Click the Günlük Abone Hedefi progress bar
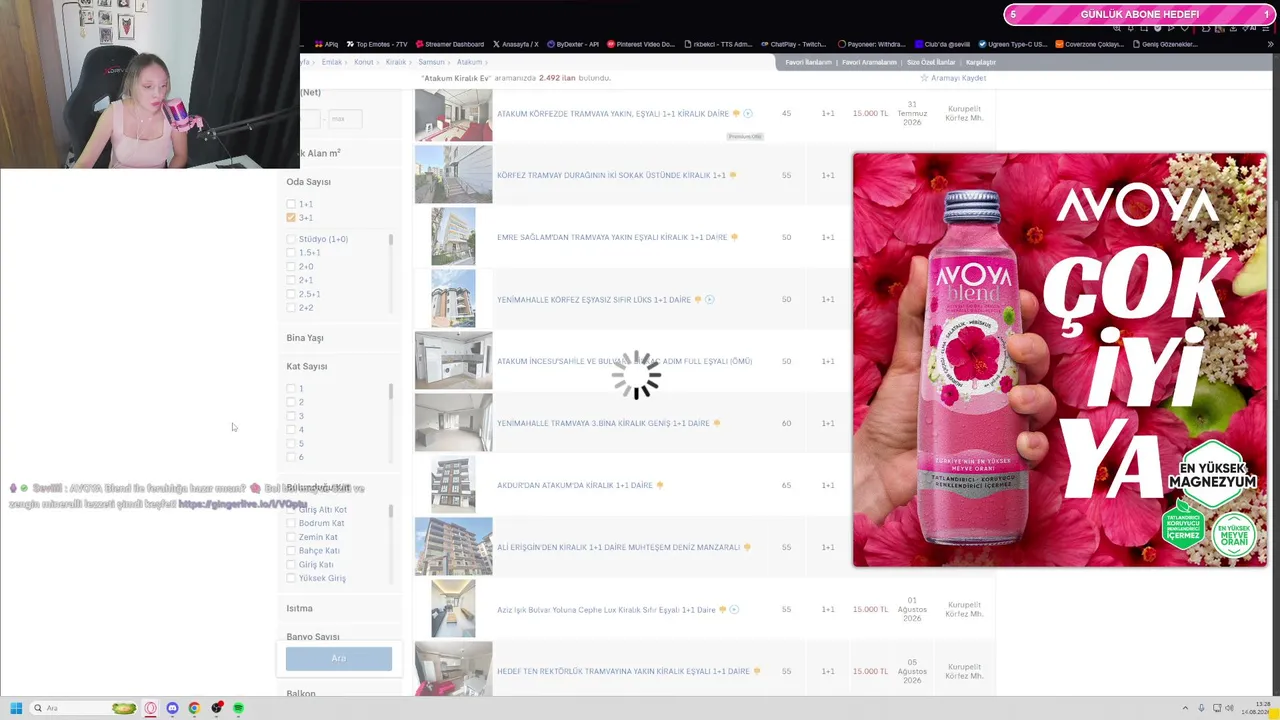Image resolution: width=1280 pixels, height=720 pixels. tap(1140, 14)
